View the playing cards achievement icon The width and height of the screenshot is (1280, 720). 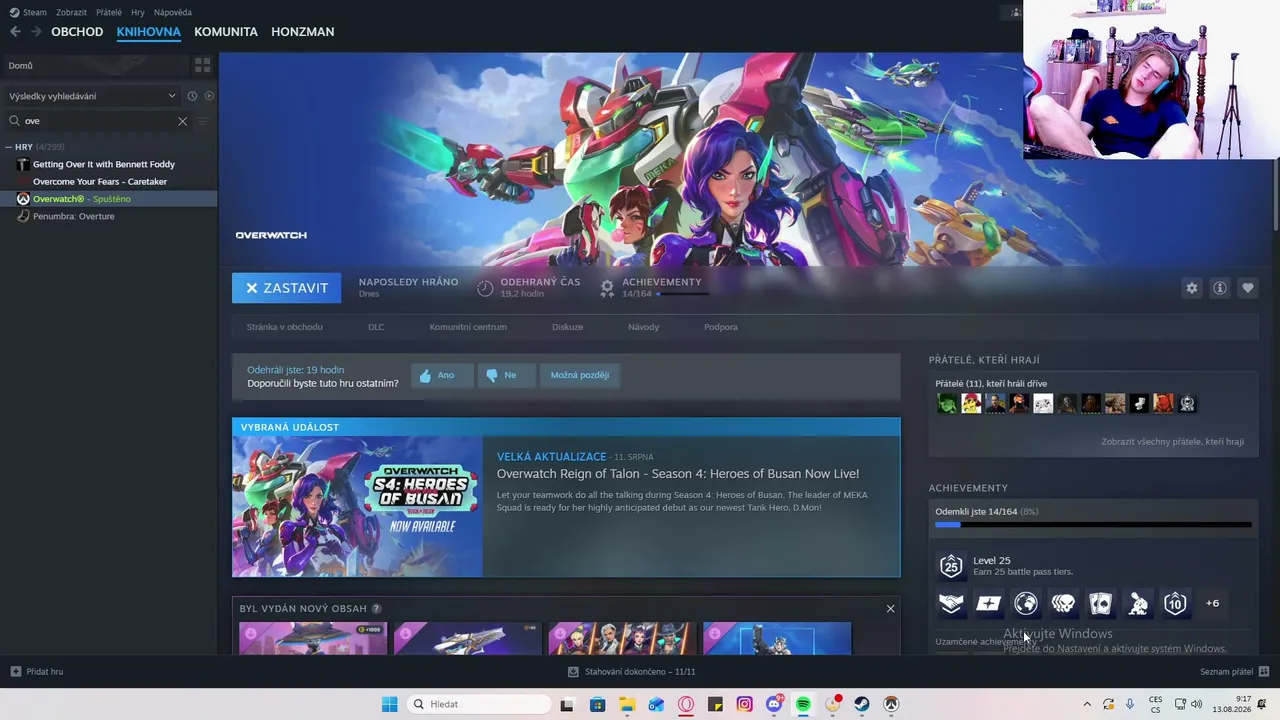coord(1100,603)
